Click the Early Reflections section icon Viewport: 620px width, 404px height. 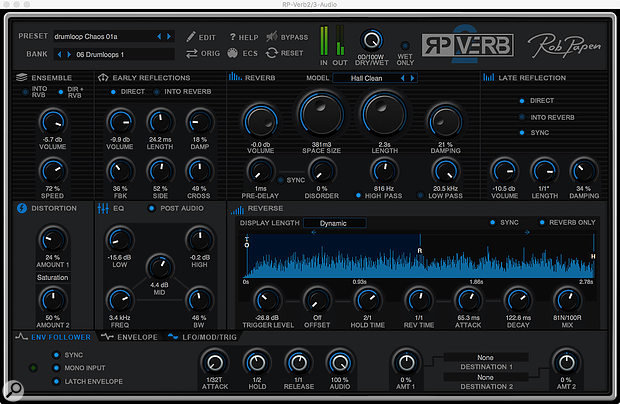[x=103, y=77]
